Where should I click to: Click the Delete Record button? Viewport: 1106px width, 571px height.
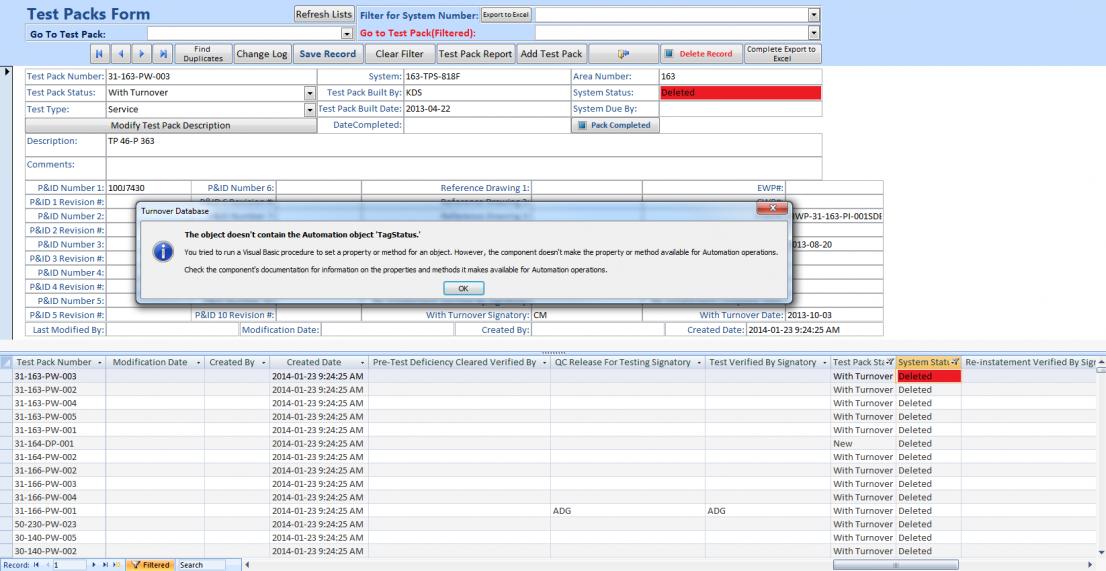point(701,54)
